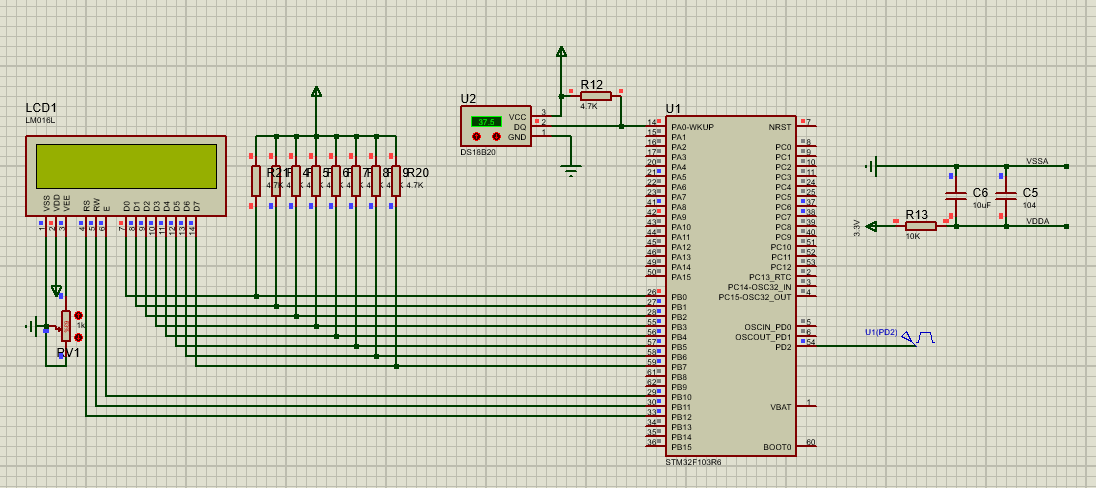Image resolution: width=1096 pixels, height=488 pixels.
Task: Click the ground symbol below the DS18B20
Action: (572, 171)
